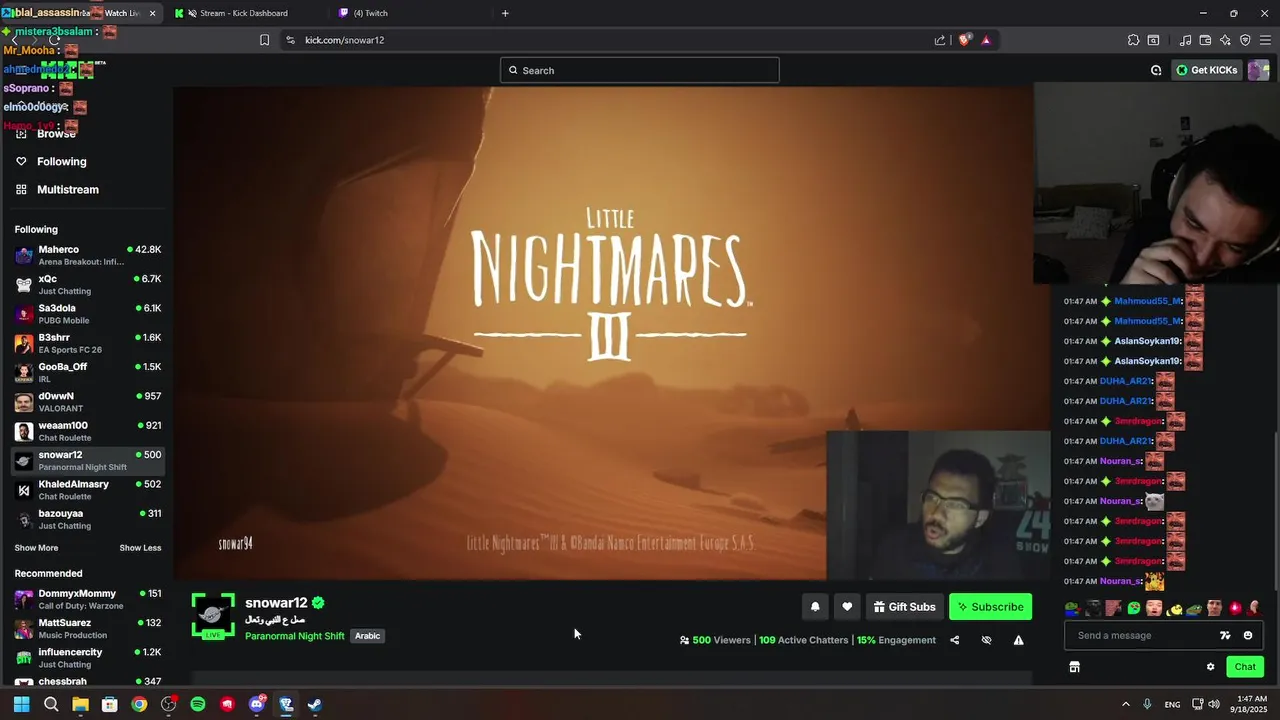1280x720 pixels.
Task: Click the heart follow icon
Action: pos(847,607)
